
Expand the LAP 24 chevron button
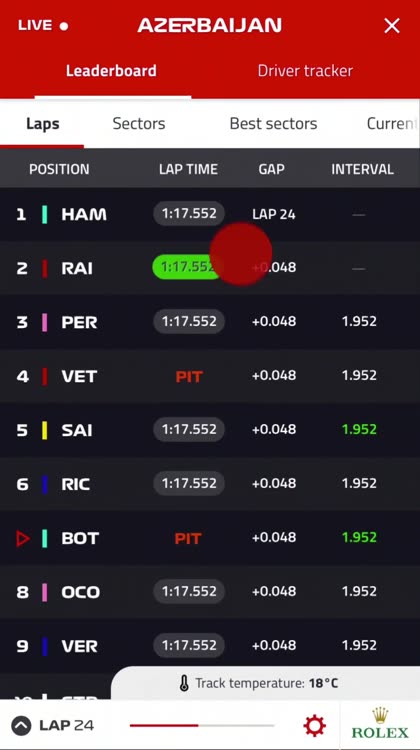(x=21, y=726)
